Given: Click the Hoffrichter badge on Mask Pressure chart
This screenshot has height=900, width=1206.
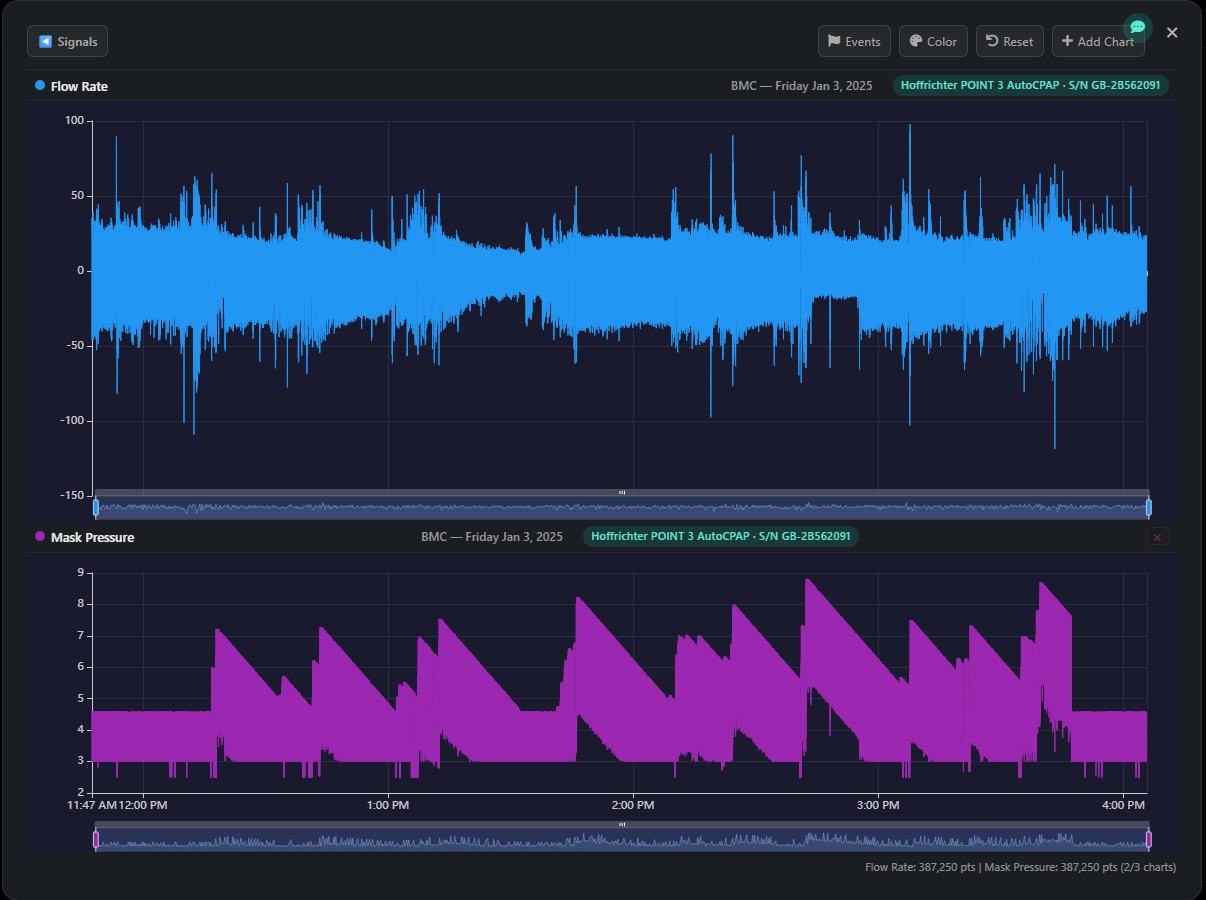Looking at the screenshot, I should click(720, 537).
